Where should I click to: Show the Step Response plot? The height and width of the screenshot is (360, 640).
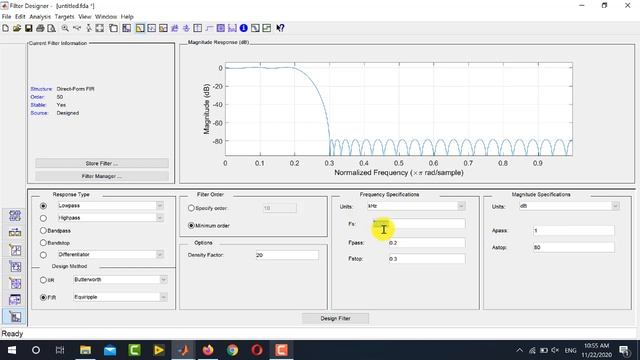click(209, 28)
